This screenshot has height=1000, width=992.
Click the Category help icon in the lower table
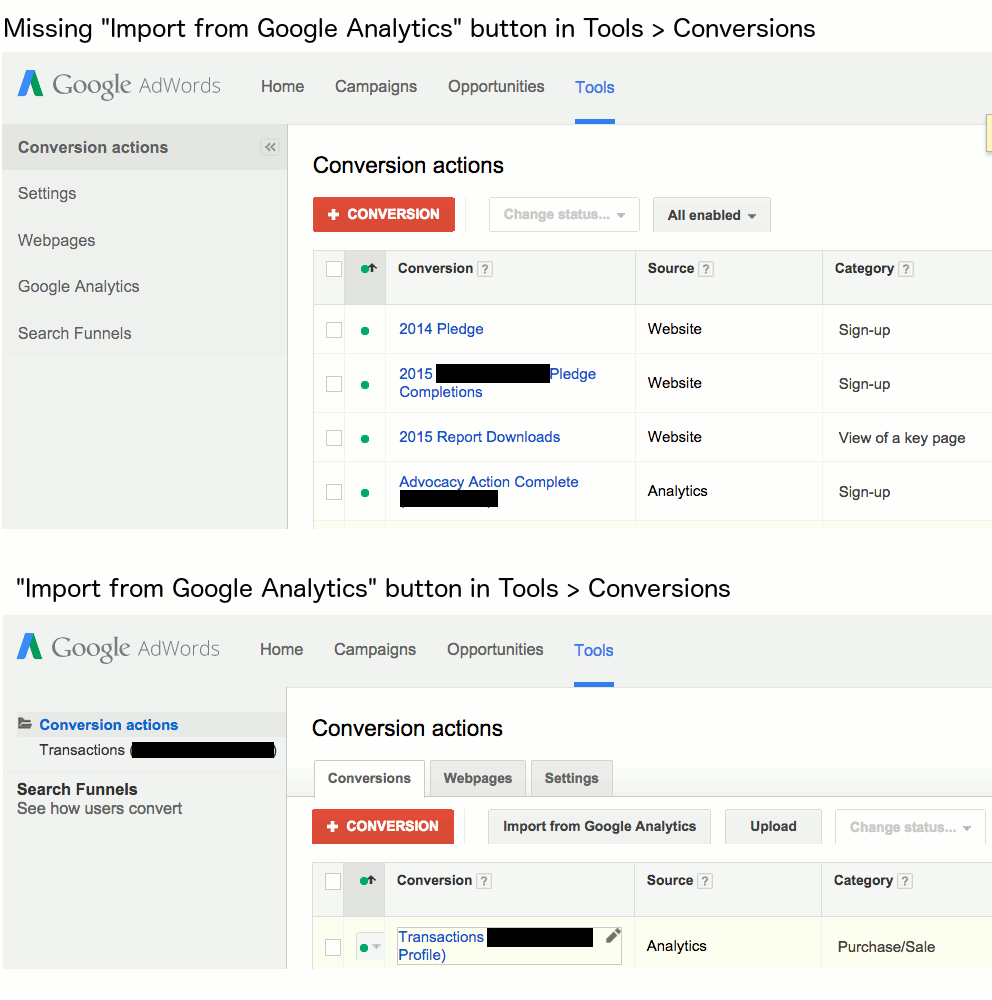pyautogui.click(x=905, y=881)
